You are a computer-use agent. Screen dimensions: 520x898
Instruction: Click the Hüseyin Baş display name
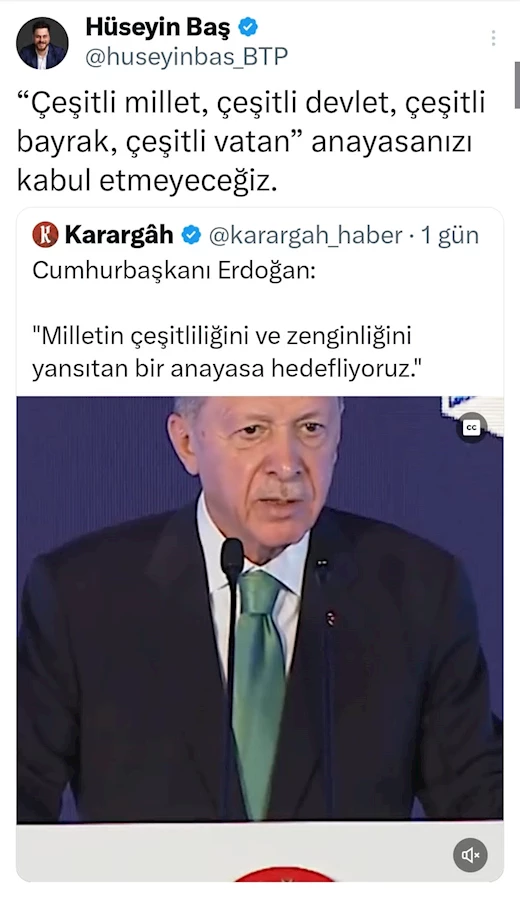(157, 27)
